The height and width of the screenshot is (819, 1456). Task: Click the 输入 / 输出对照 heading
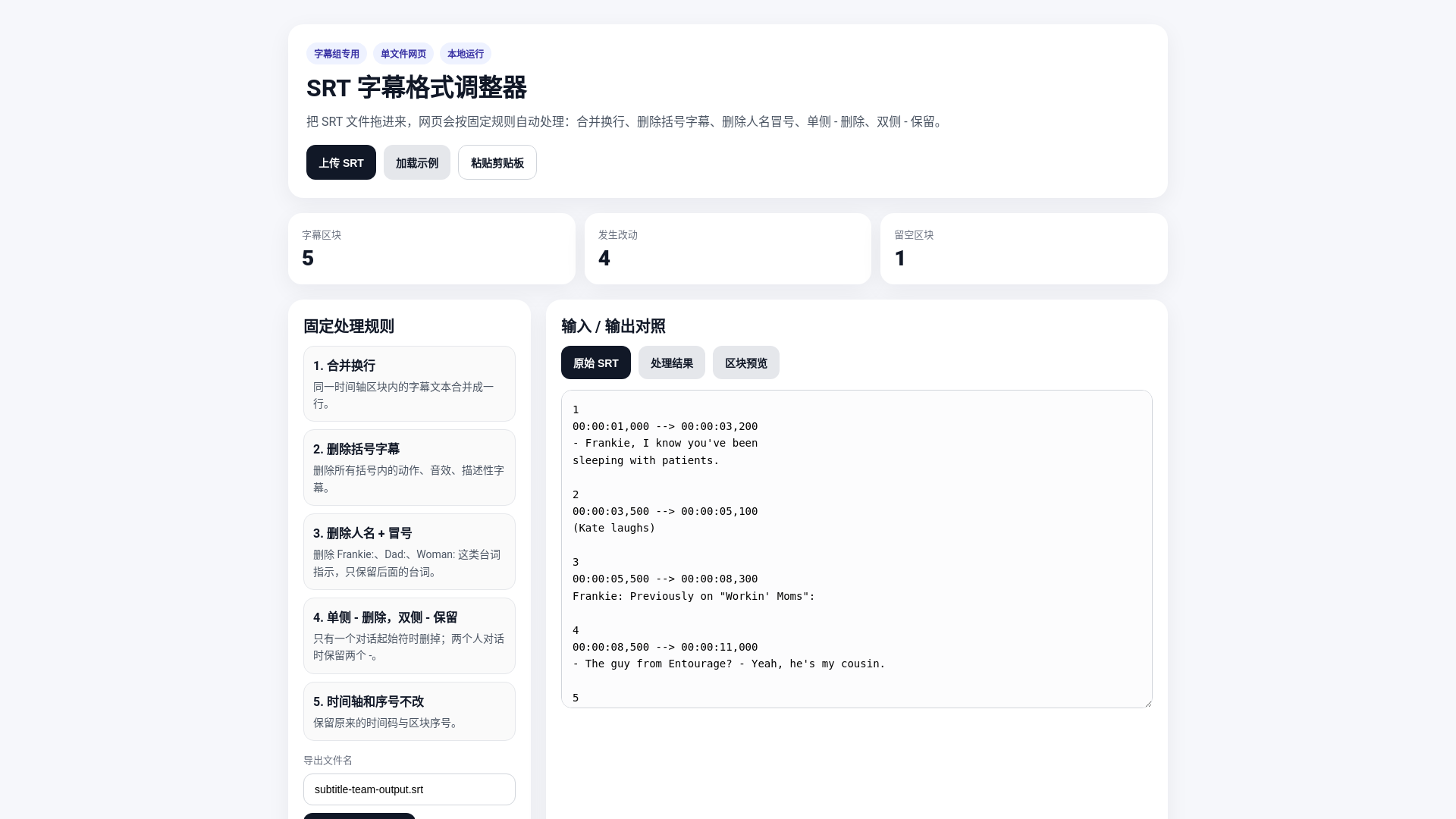[x=613, y=326]
